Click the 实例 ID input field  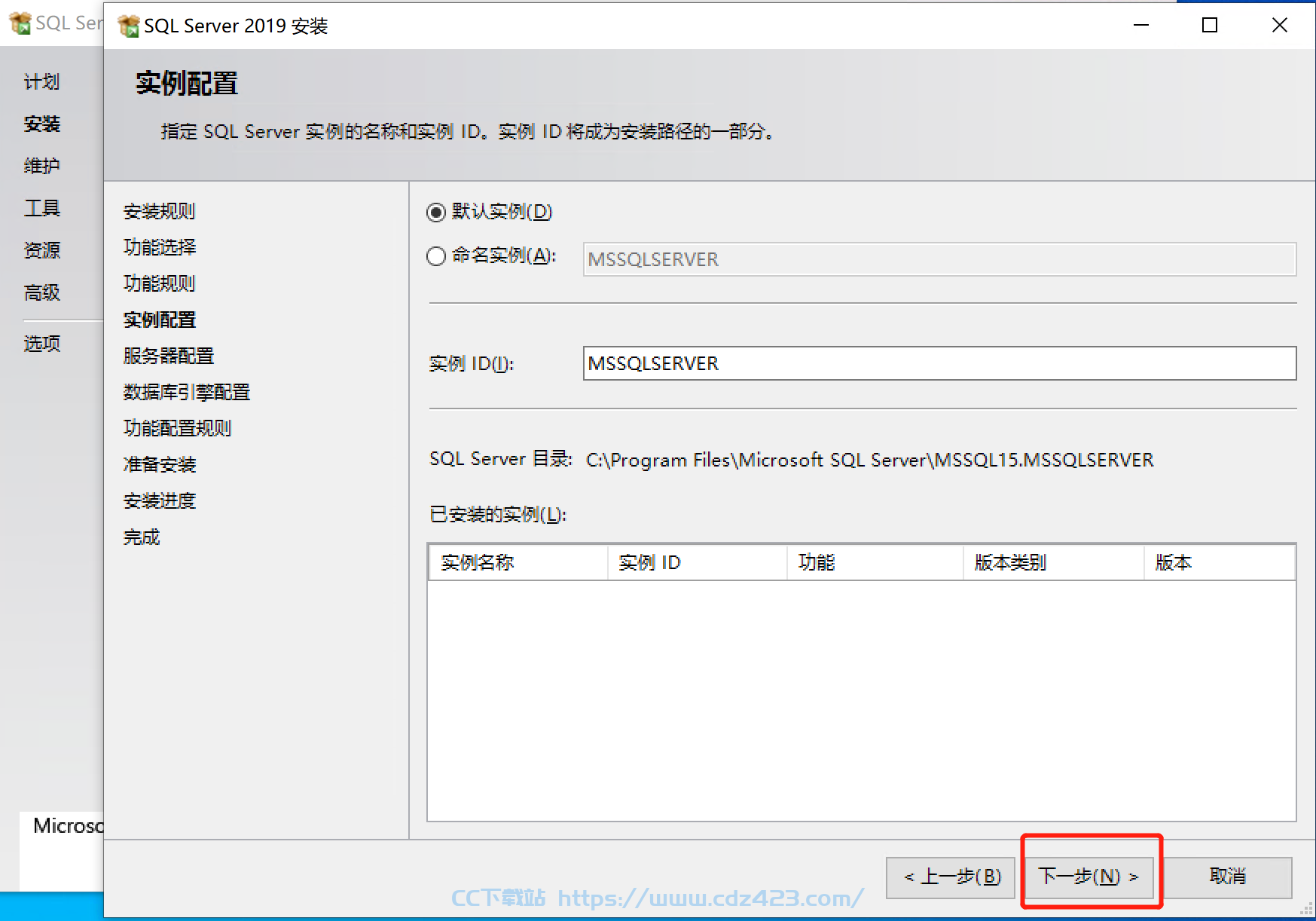(939, 363)
